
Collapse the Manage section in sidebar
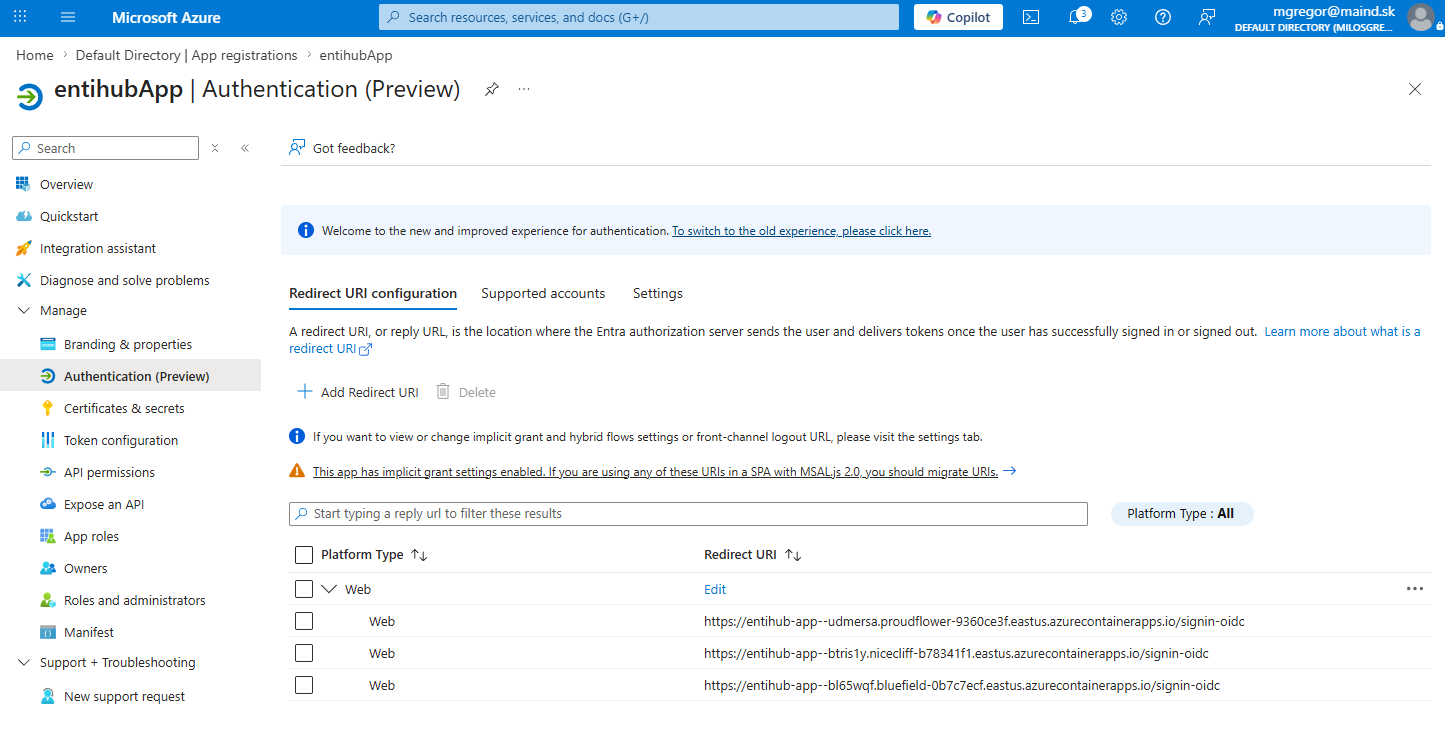tap(24, 311)
